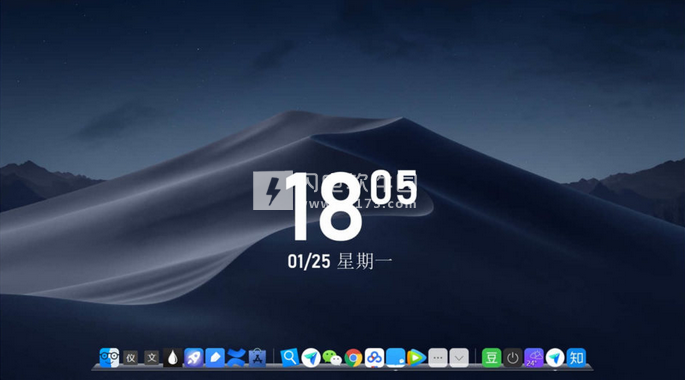Launch Google Chrome from the dock
Screen dimensions: 685x380
coord(353,358)
